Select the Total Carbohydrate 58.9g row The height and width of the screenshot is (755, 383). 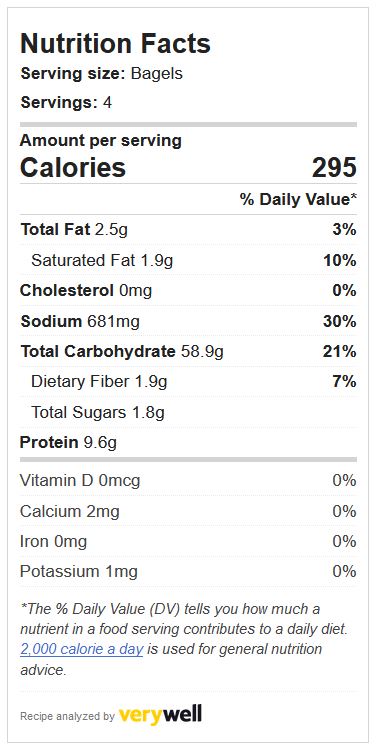click(188, 351)
